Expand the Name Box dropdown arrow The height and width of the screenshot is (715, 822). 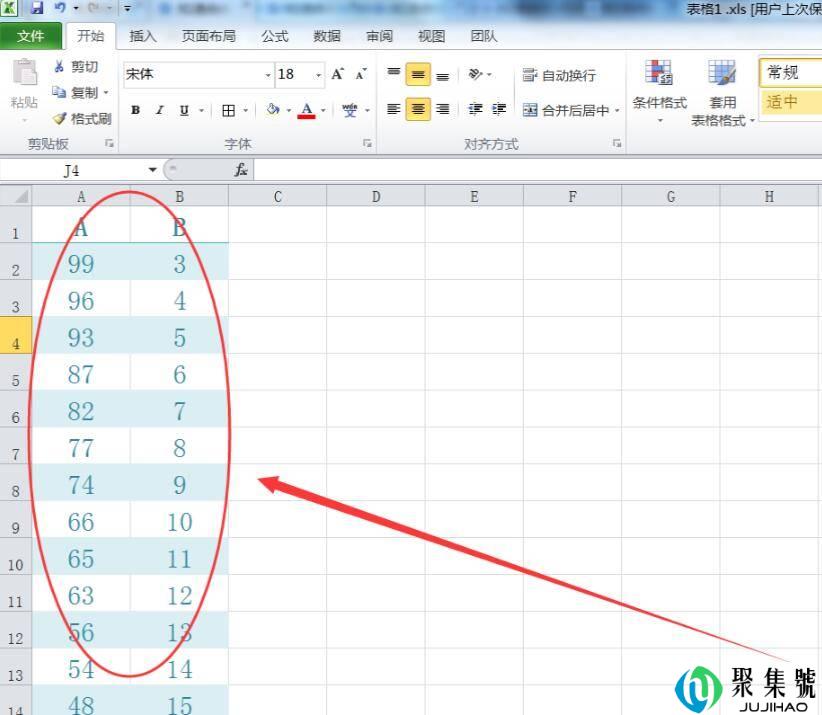tap(153, 170)
